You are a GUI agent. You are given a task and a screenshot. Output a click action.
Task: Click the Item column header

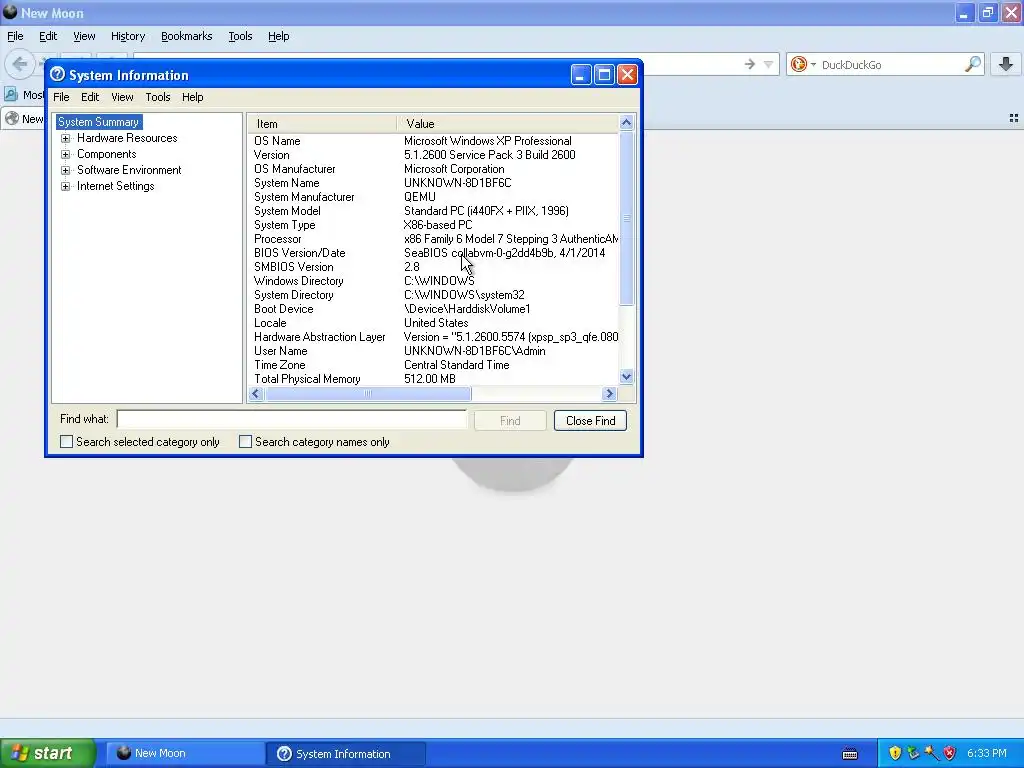pyautogui.click(x=322, y=123)
